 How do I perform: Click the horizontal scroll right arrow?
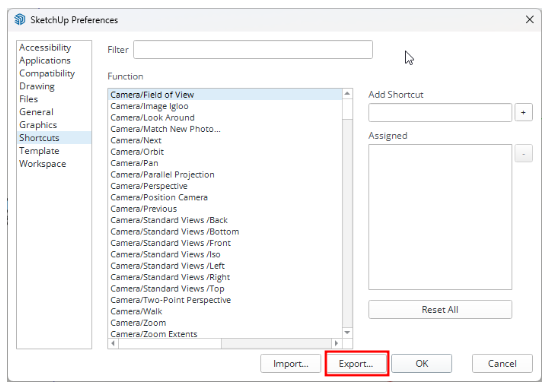click(x=336, y=343)
